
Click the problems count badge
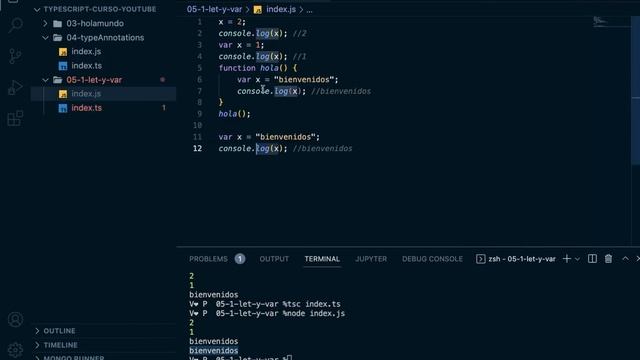240,259
